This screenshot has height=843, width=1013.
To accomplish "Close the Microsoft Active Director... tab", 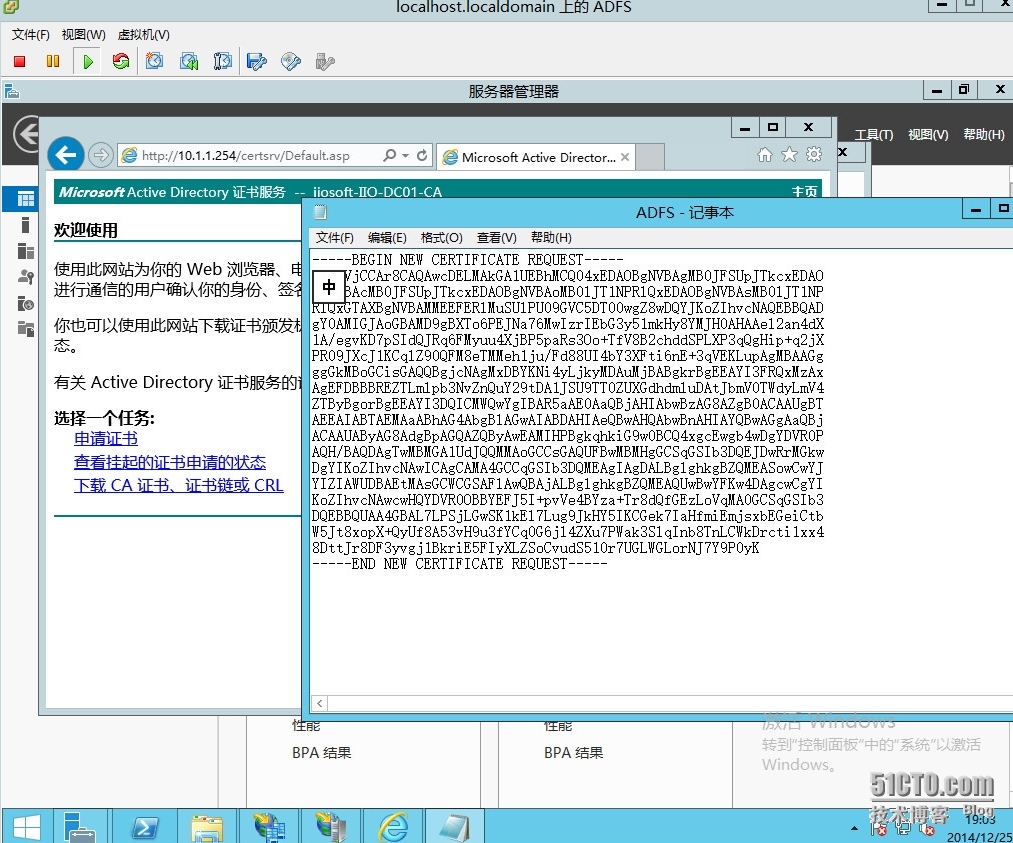I will tap(625, 157).
